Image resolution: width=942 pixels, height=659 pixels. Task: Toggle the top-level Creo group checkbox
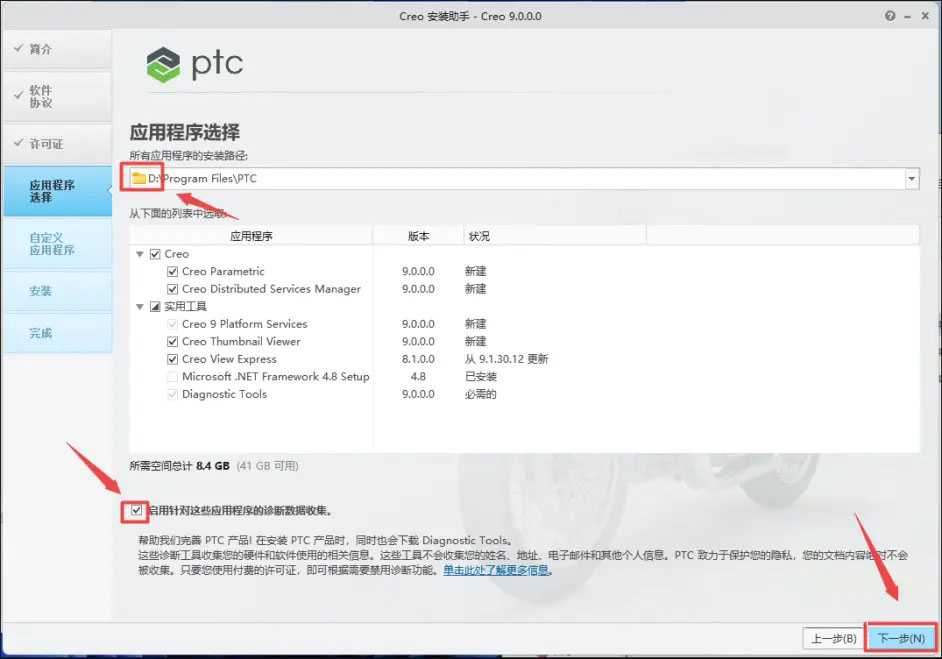[x=155, y=254]
